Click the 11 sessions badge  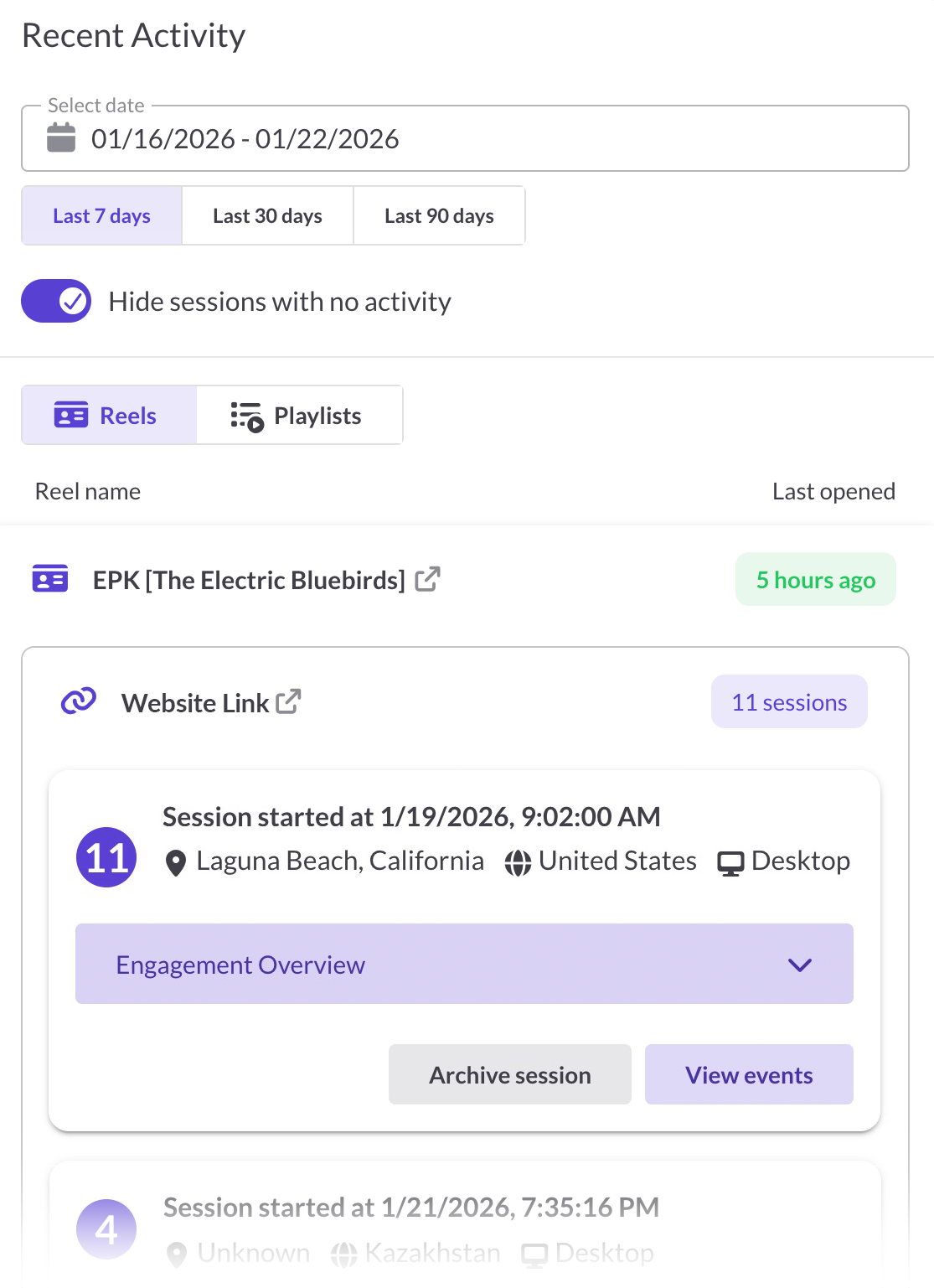click(789, 701)
